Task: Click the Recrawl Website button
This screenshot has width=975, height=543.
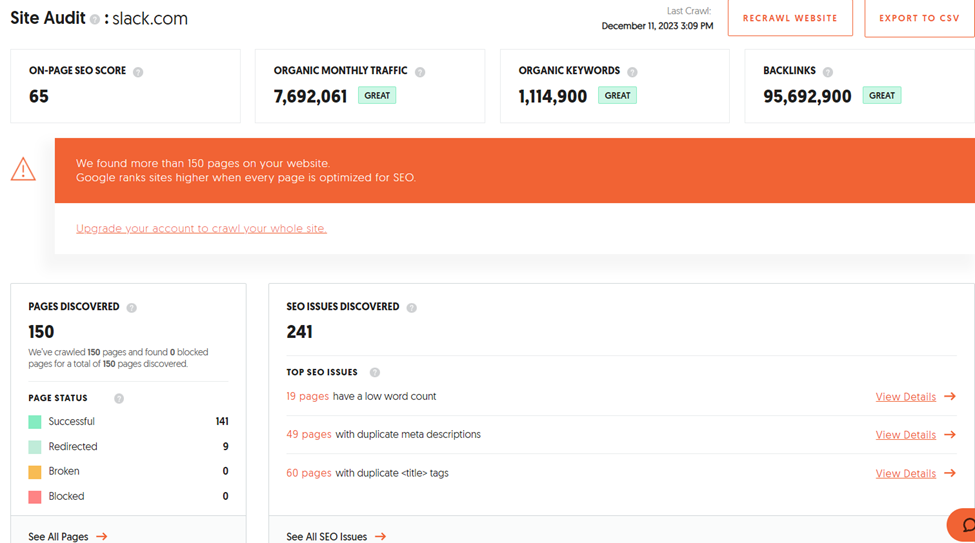Action: point(790,18)
